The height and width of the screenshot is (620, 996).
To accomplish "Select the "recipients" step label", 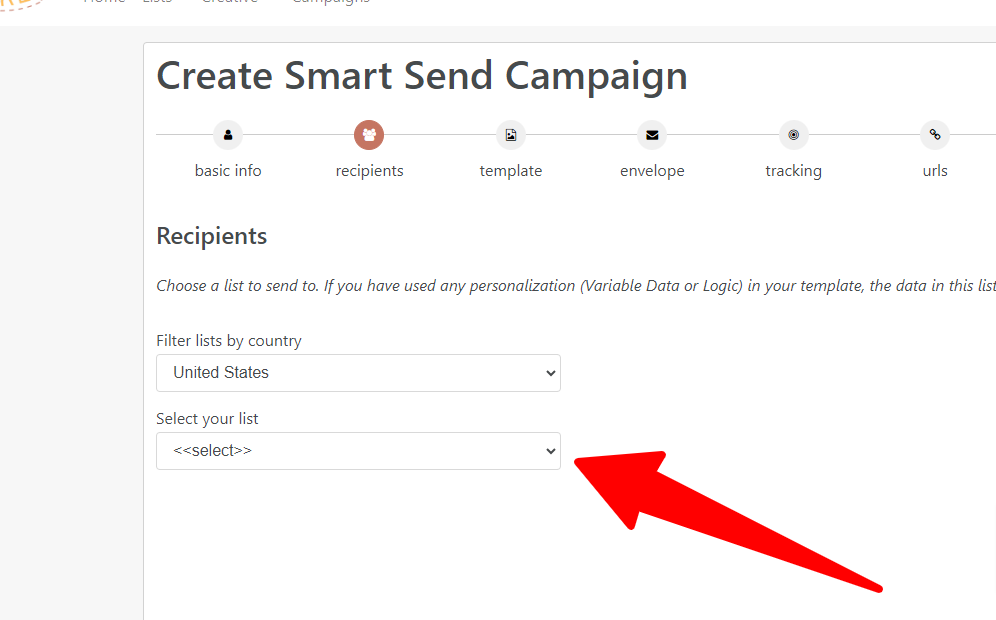I will [x=369, y=171].
